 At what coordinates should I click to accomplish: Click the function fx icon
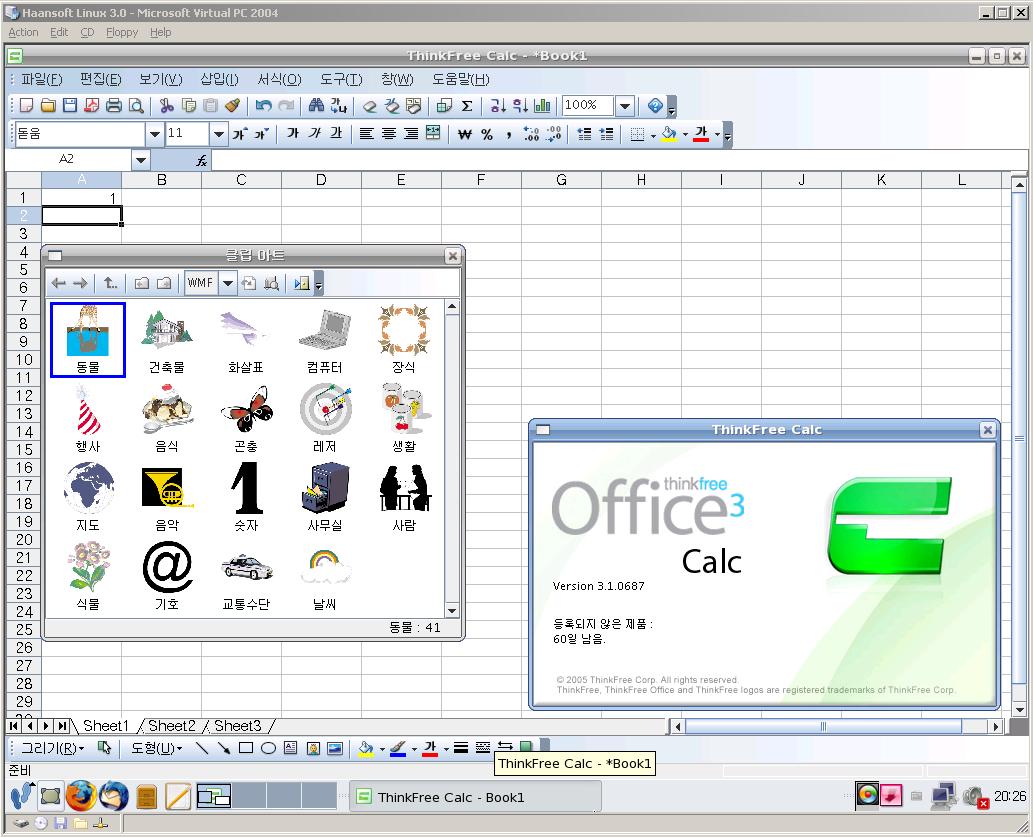point(202,160)
